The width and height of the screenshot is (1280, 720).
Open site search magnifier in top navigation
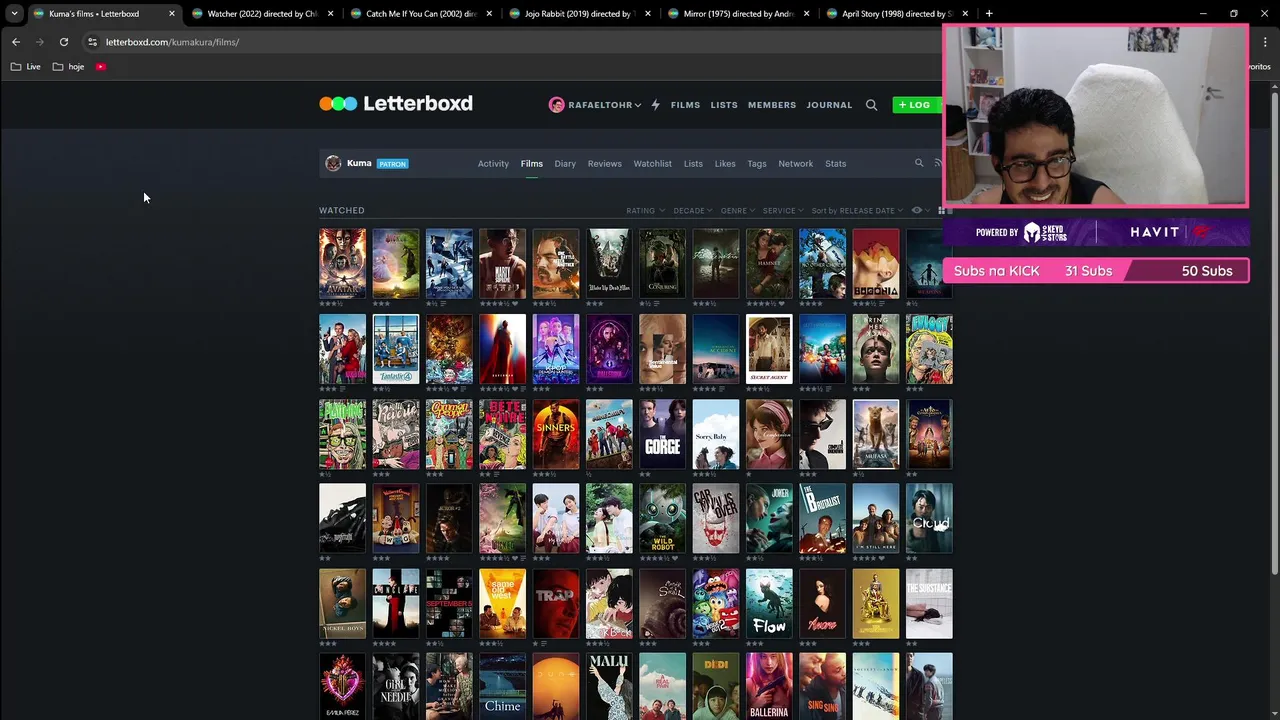pos(871,105)
